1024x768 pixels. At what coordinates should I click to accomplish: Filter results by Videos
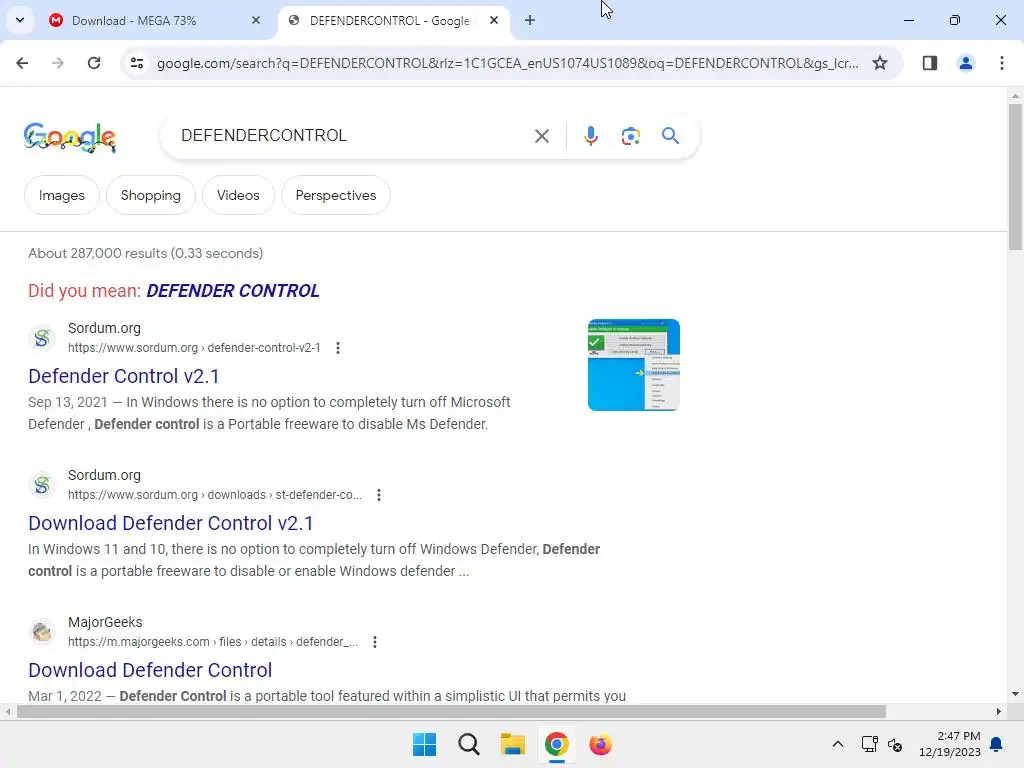pos(238,195)
